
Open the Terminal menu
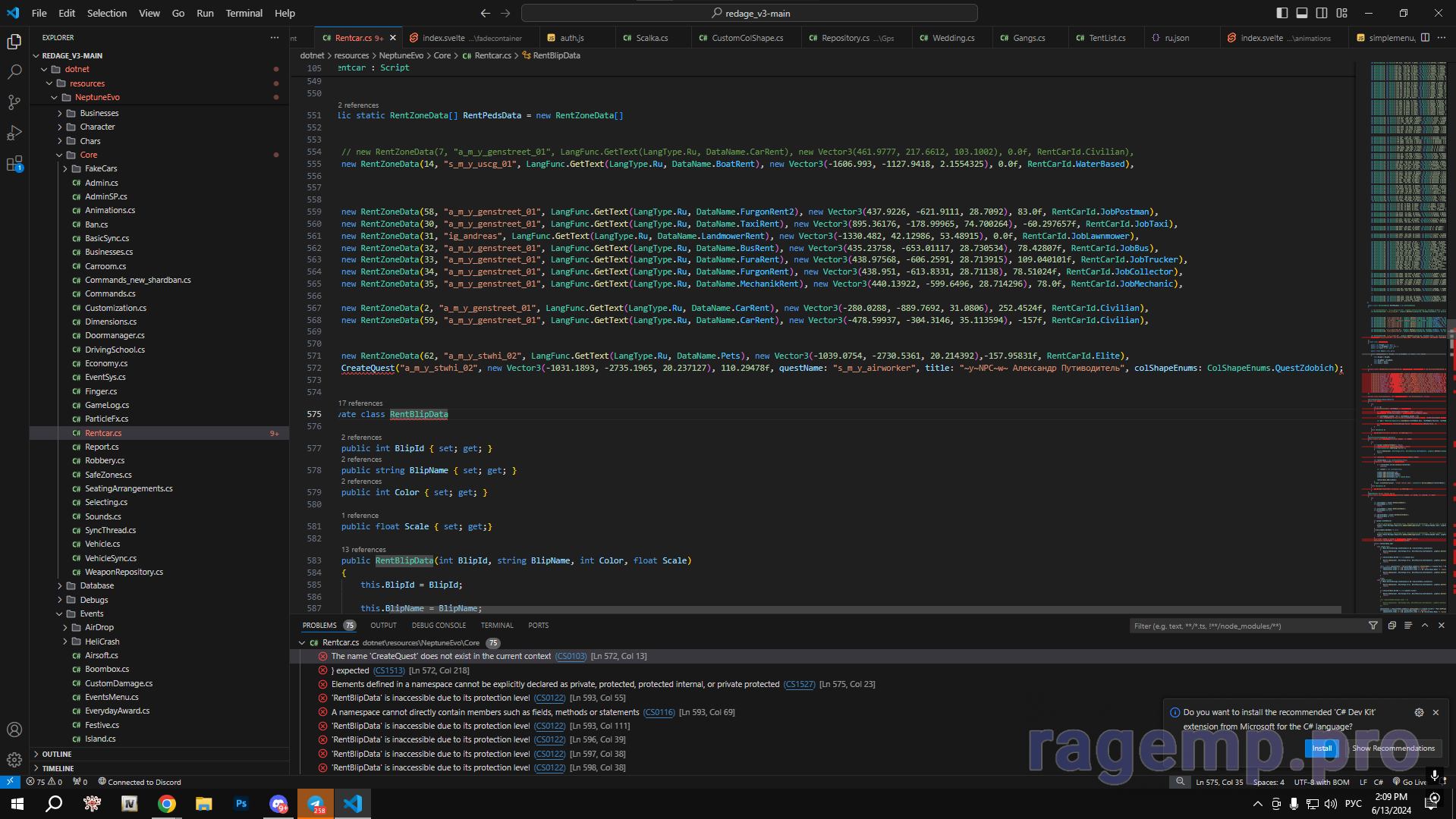coord(244,13)
